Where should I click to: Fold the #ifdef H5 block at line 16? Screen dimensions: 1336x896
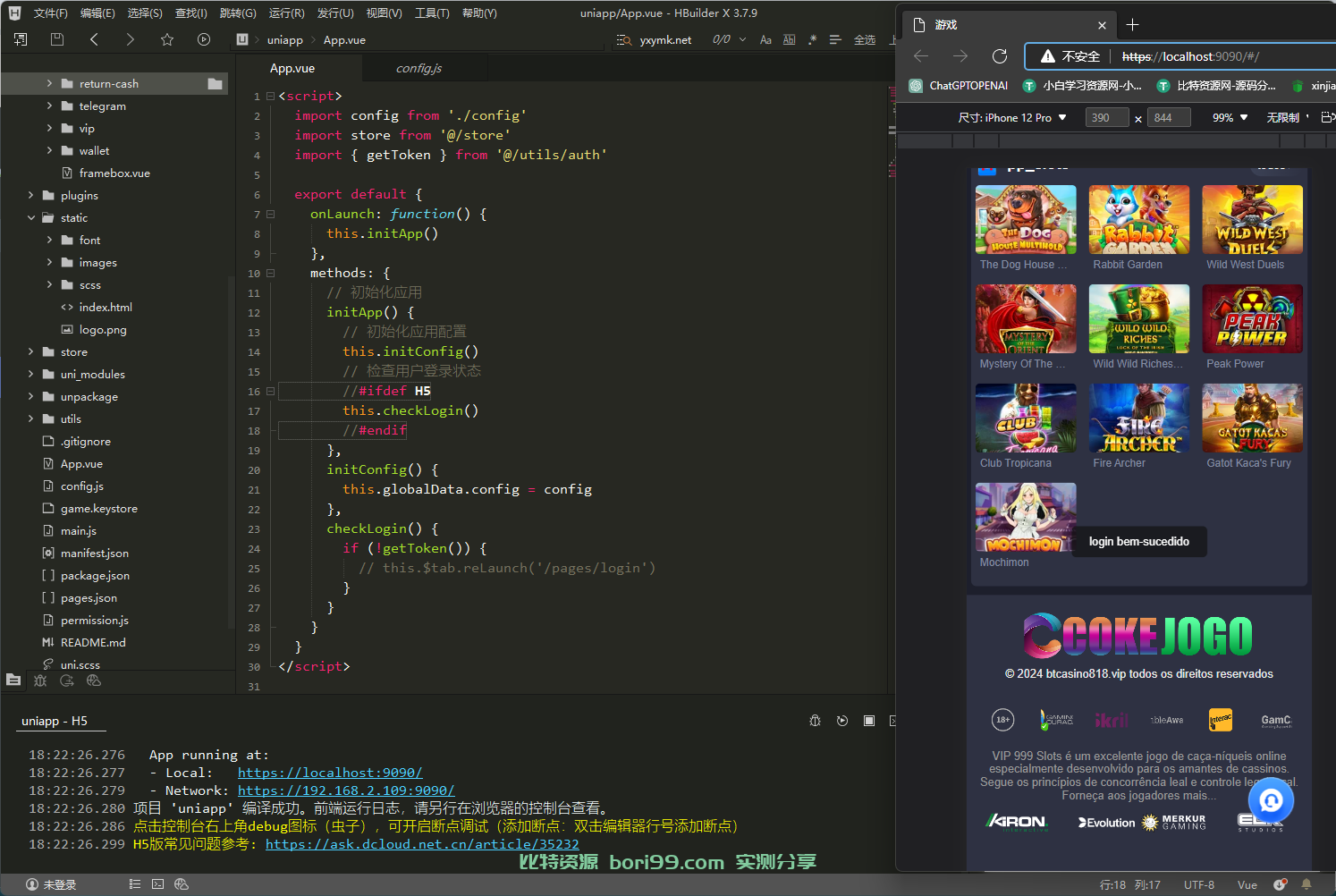(270, 392)
